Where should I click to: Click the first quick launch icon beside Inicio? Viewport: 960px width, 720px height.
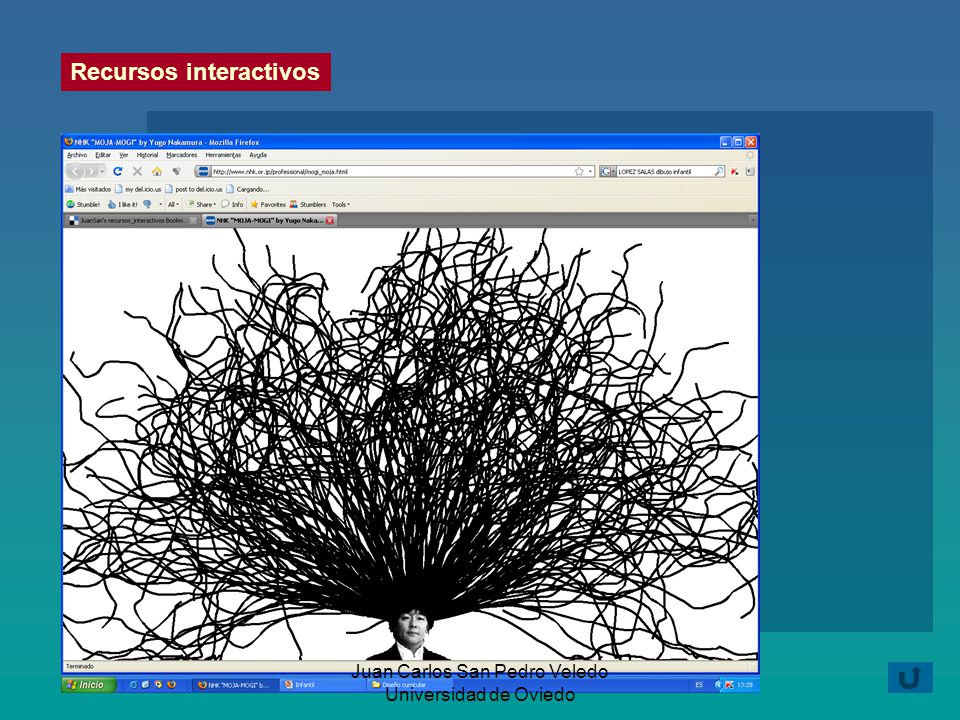(133, 684)
